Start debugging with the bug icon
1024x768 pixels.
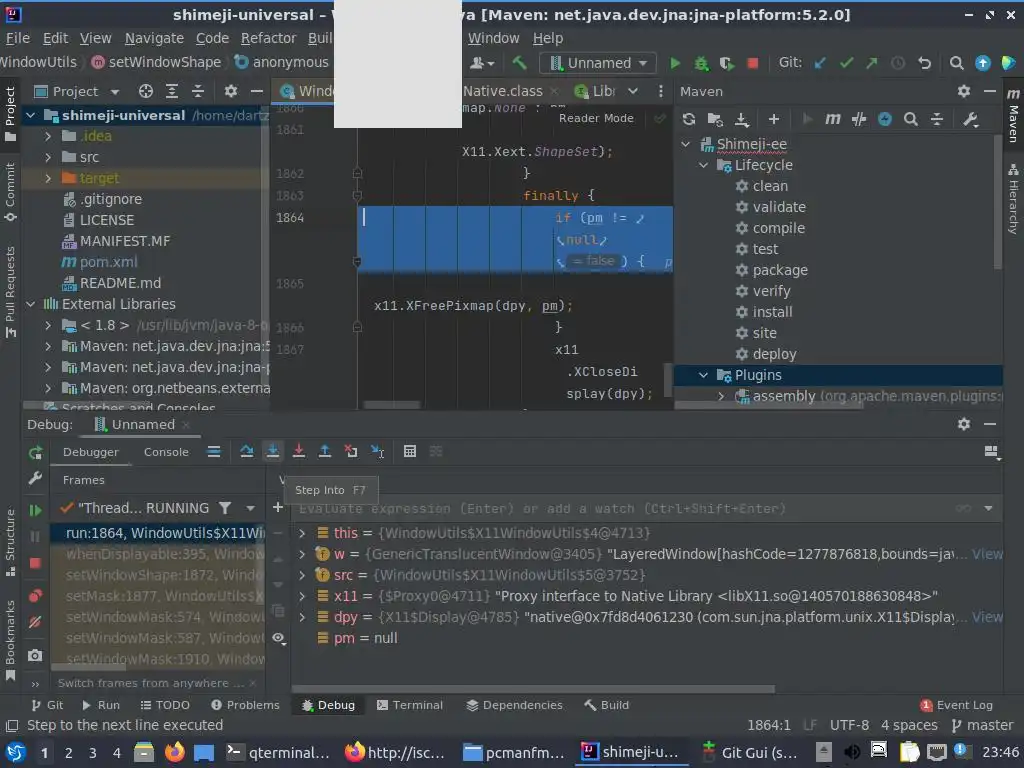pyautogui.click(x=701, y=63)
